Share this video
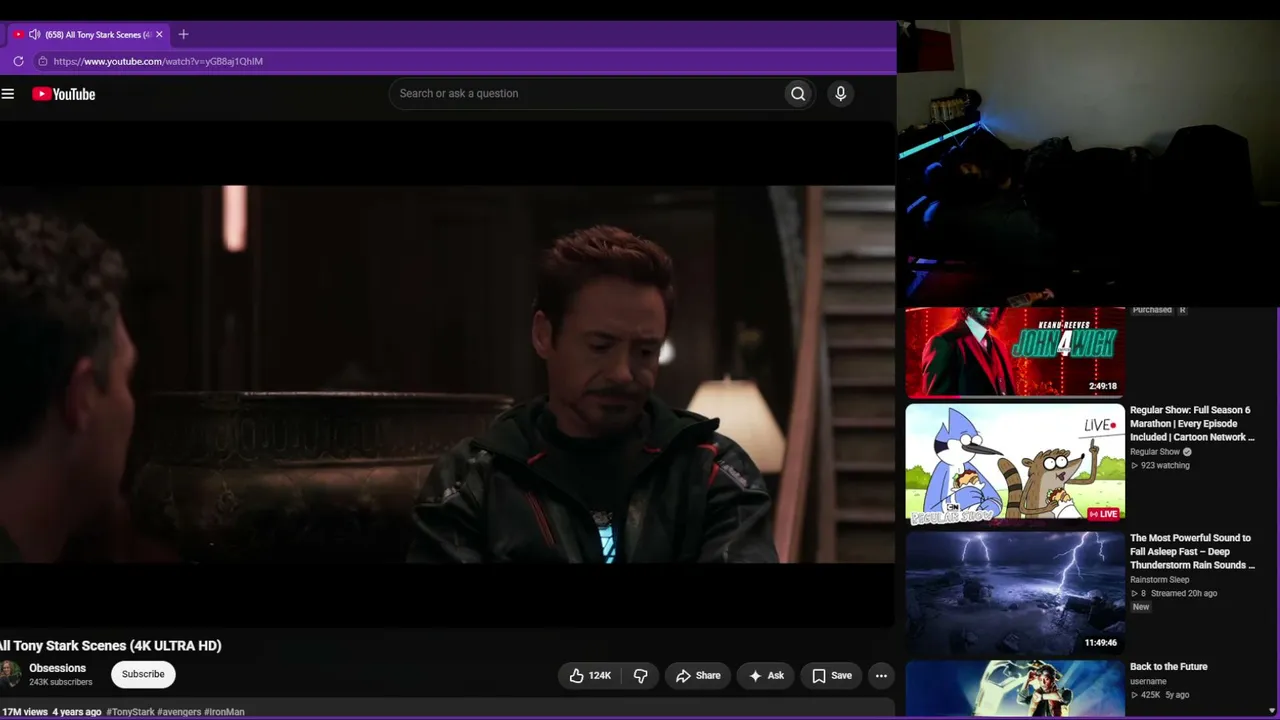 698,676
